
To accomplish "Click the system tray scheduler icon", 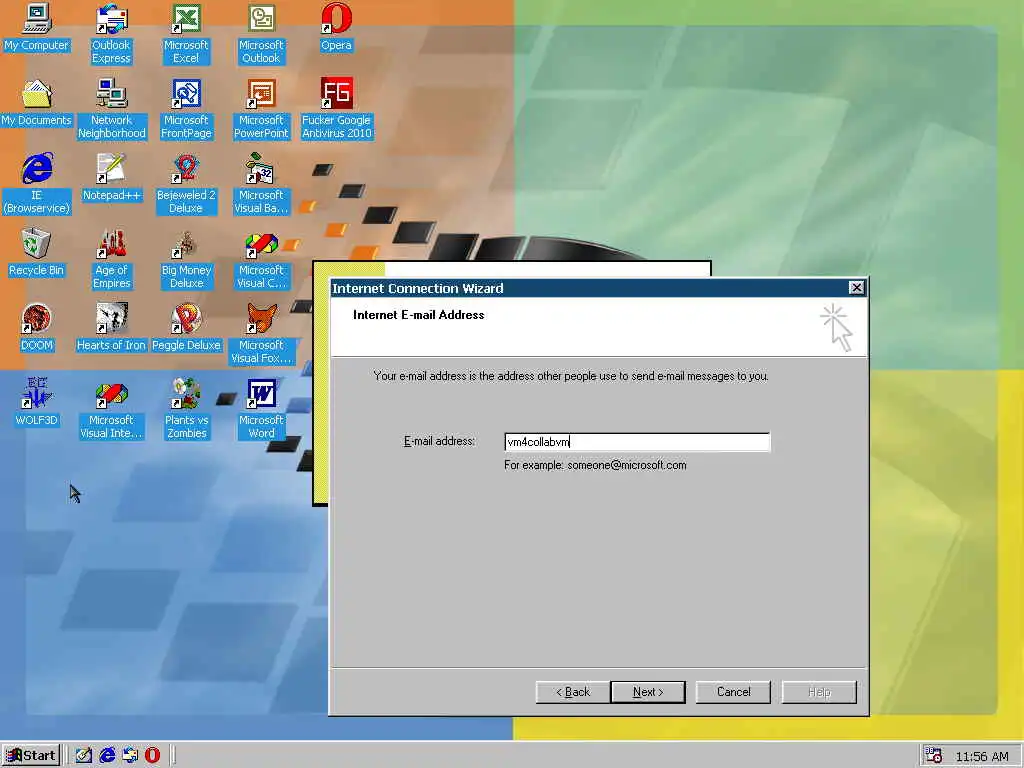I will coord(934,756).
